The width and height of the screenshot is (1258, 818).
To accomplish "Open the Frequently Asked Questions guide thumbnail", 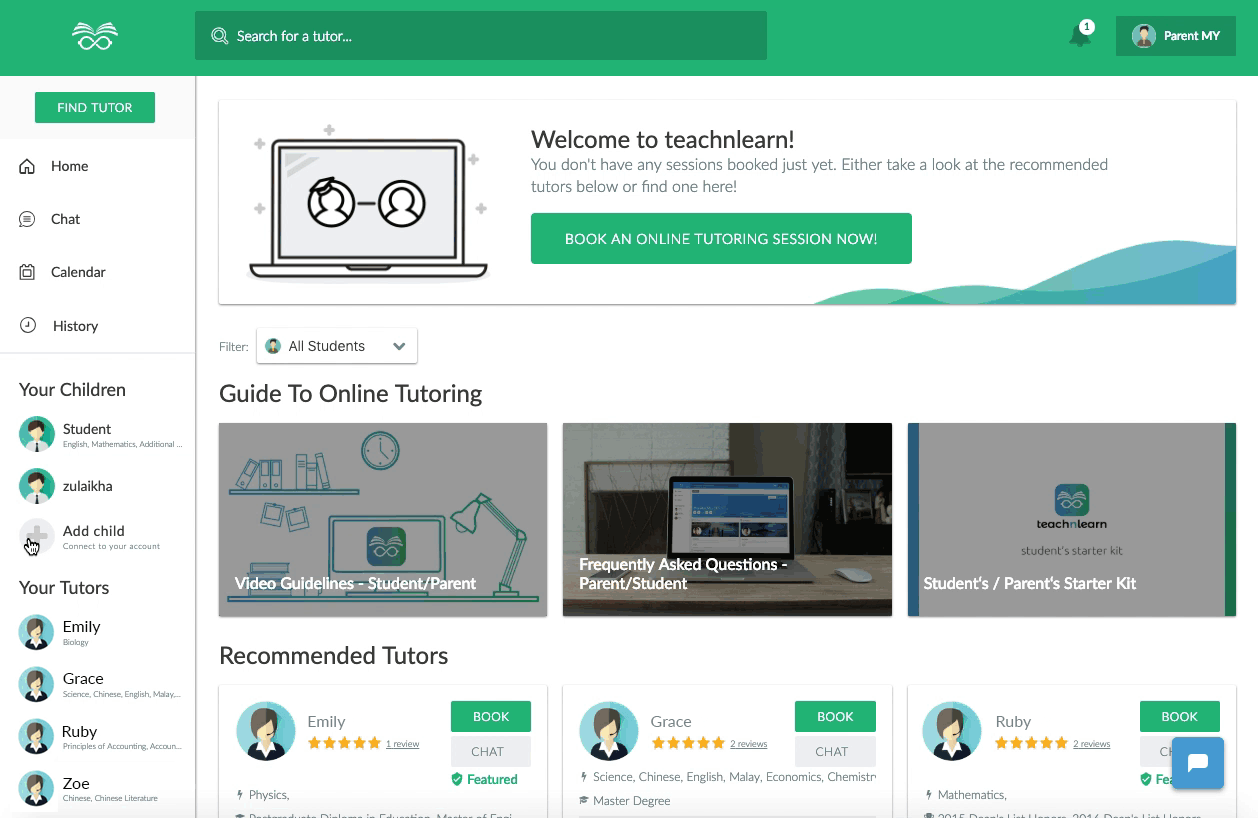I will coord(727,519).
